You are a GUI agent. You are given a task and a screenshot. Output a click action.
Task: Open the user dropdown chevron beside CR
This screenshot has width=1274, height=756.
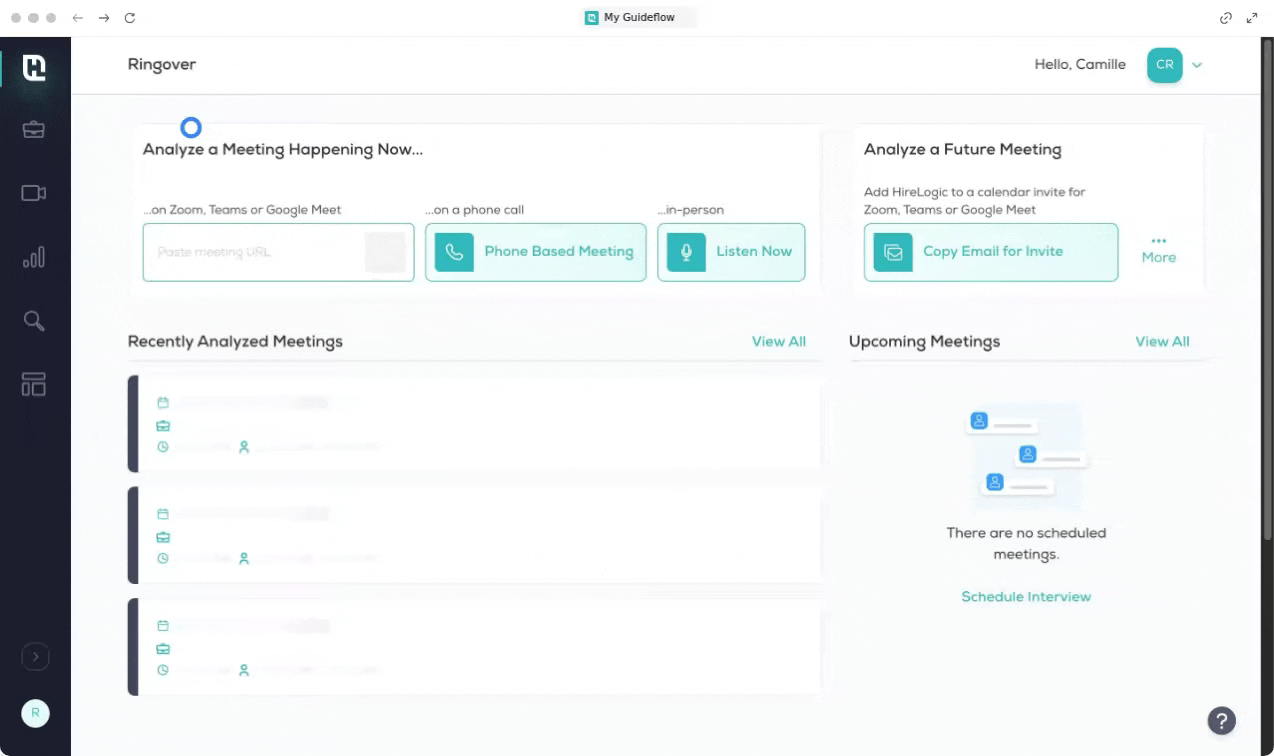(1197, 65)
